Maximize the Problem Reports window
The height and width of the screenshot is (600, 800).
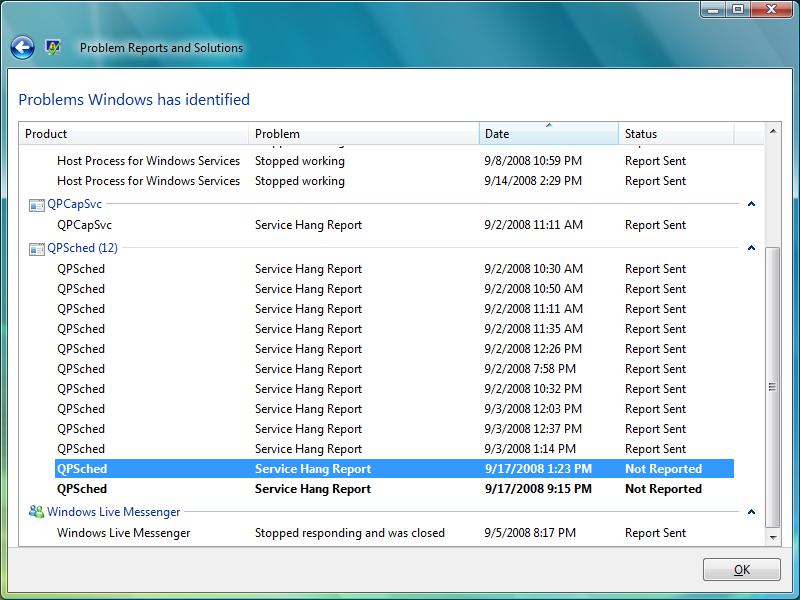coord(738,10)
